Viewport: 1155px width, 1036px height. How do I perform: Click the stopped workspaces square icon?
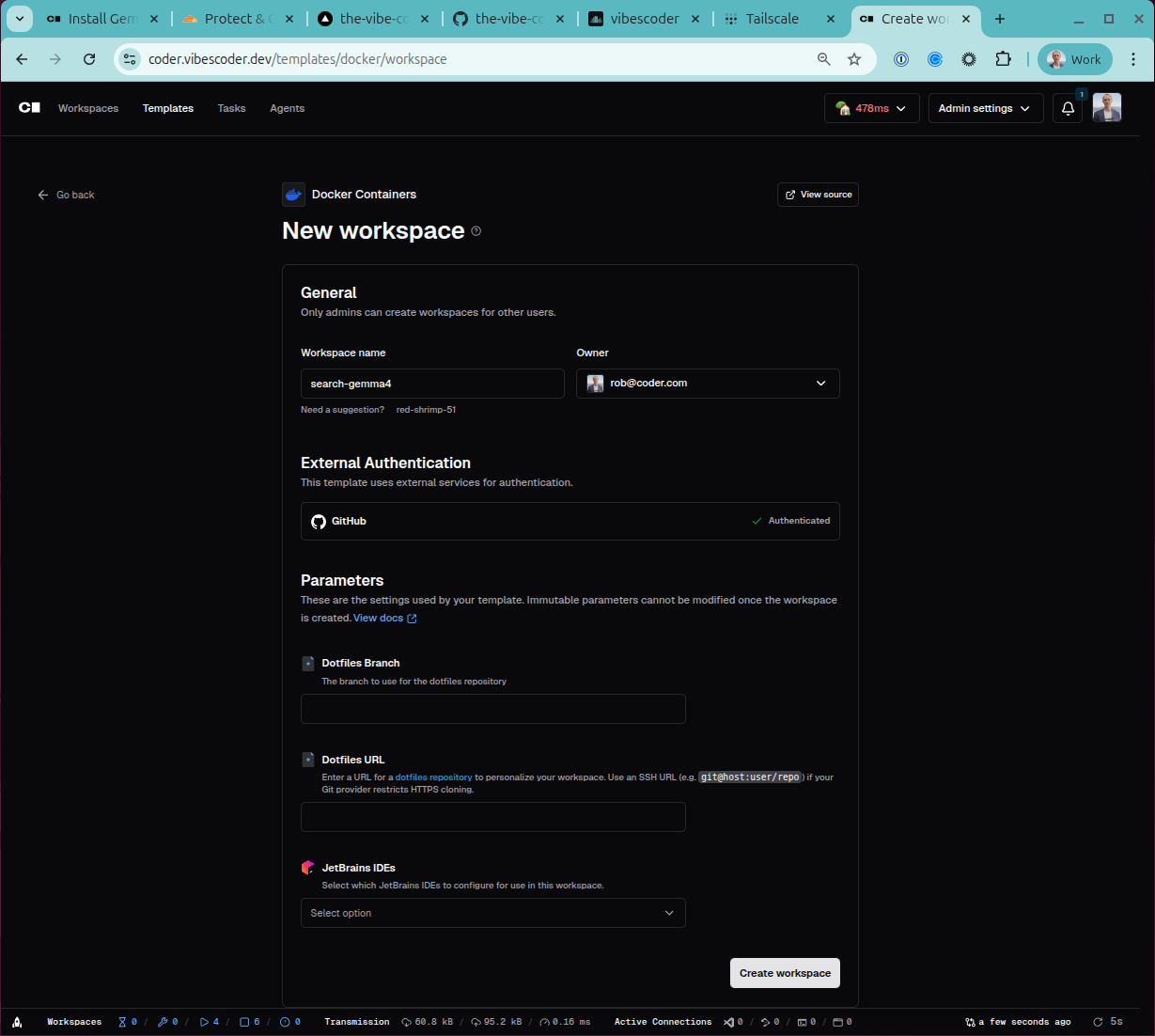(244, 1022)
